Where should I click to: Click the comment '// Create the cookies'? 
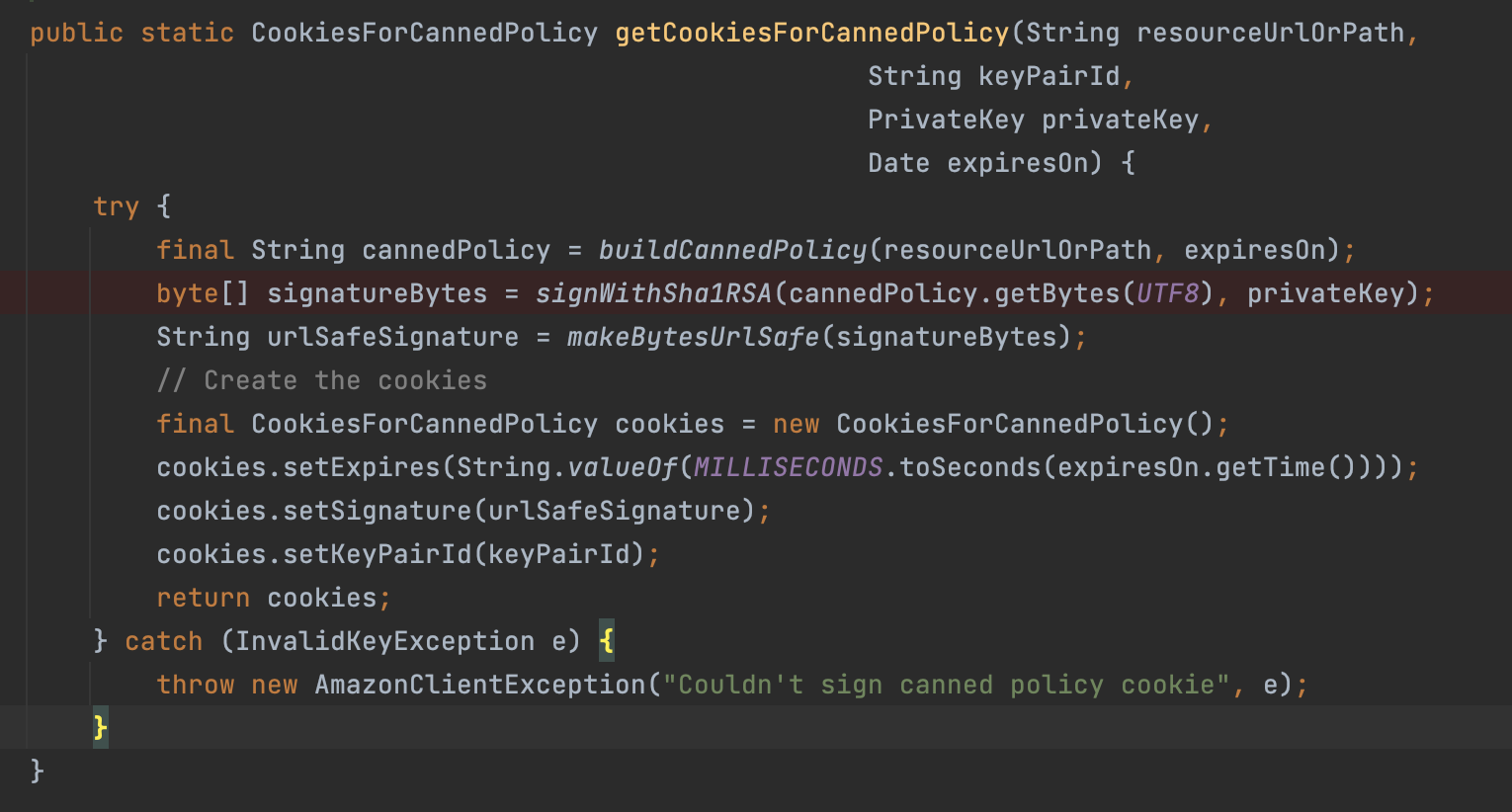(322, 380)
